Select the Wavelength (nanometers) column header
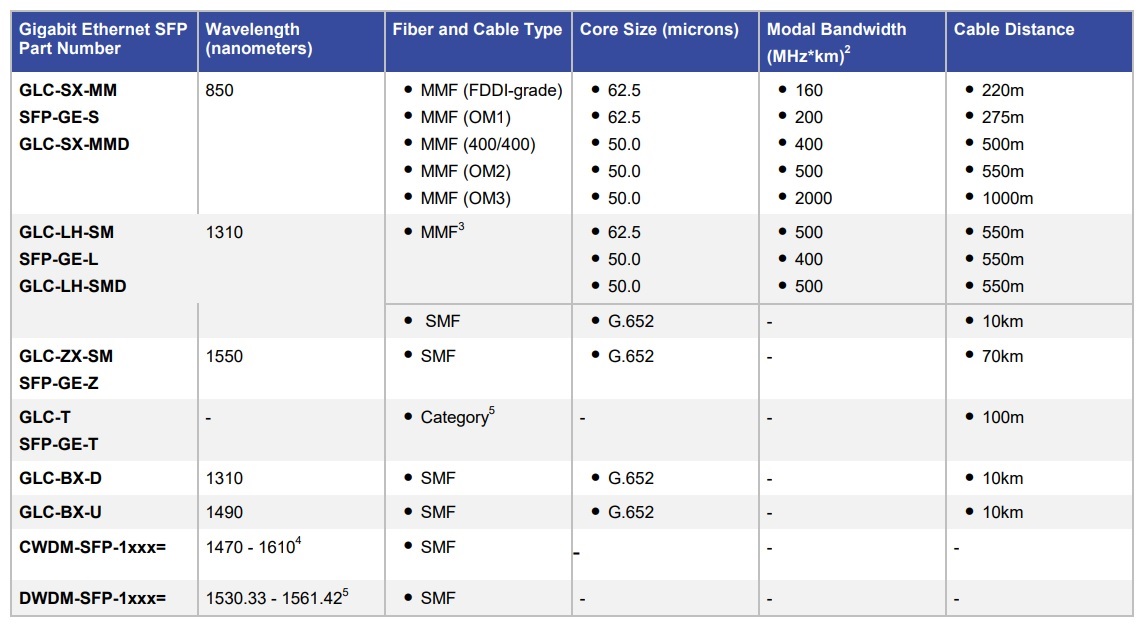This screenshot has width=1146, height=631. tap(258, 39)
